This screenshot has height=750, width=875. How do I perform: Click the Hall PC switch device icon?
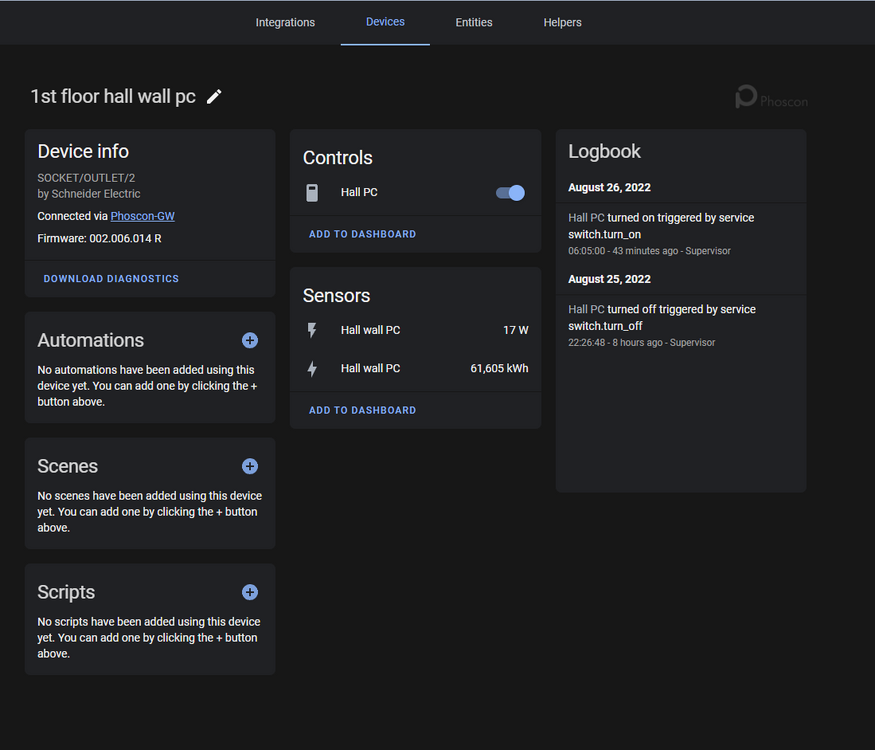(312, 193)
